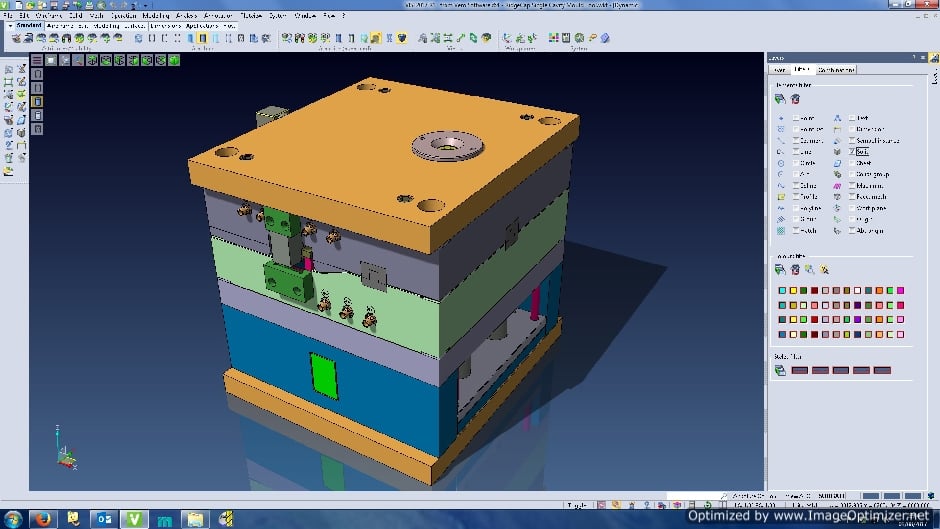Open Outlook from the taskbar
This screenshot has height=529, width=940.
[103, 518]
